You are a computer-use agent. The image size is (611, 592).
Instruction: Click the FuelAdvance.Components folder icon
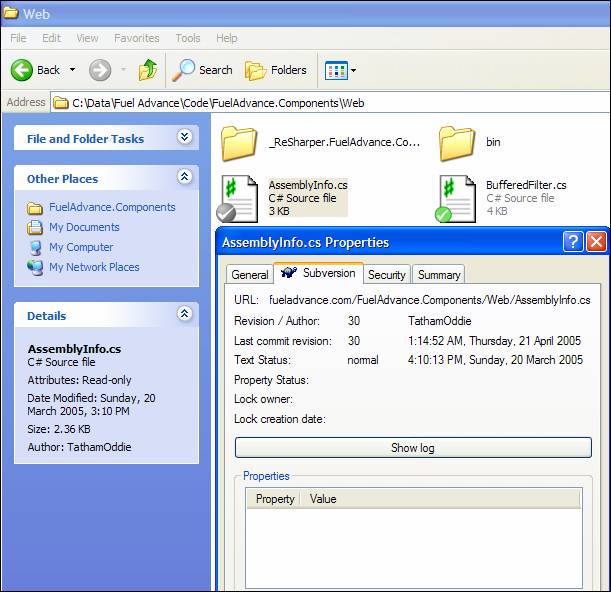click(35, 208)
